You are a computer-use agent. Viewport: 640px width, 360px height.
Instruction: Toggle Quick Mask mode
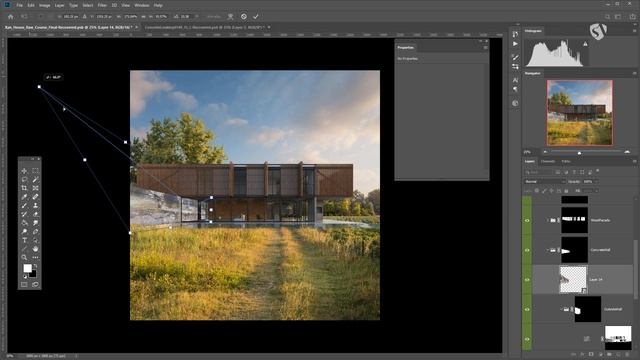(x=24, y=284)
